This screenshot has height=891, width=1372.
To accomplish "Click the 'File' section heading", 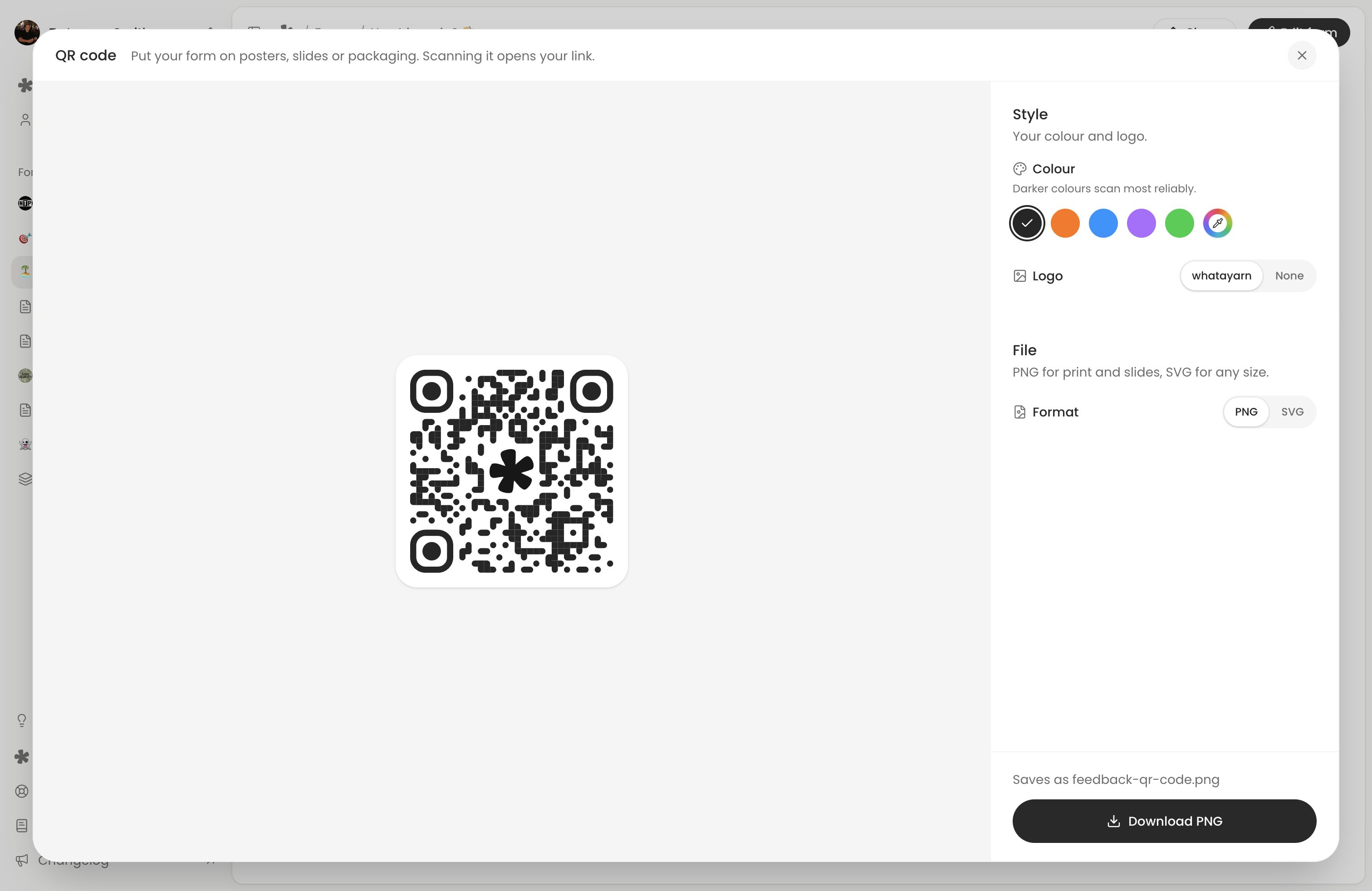I will (x=1024, y=350).
